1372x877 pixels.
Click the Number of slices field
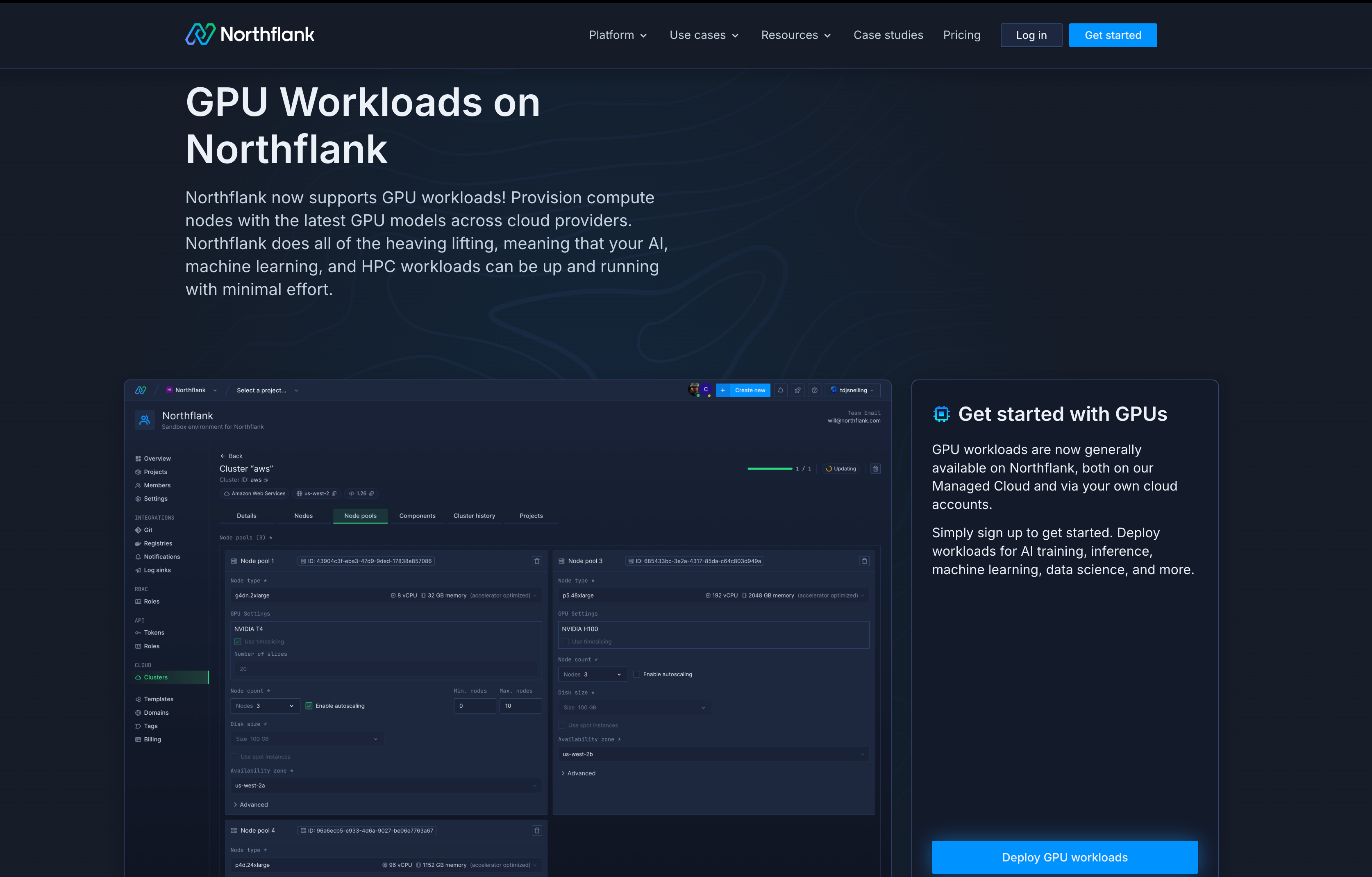(x=386, y=669)
